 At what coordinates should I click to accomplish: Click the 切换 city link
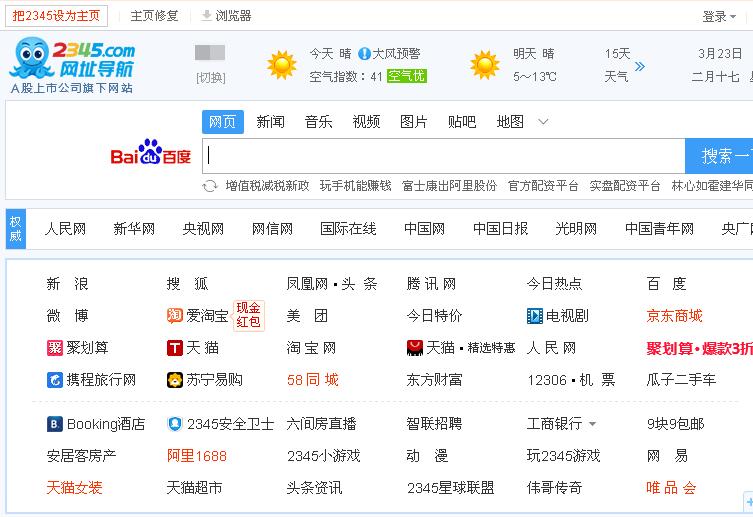click(211, 77)
